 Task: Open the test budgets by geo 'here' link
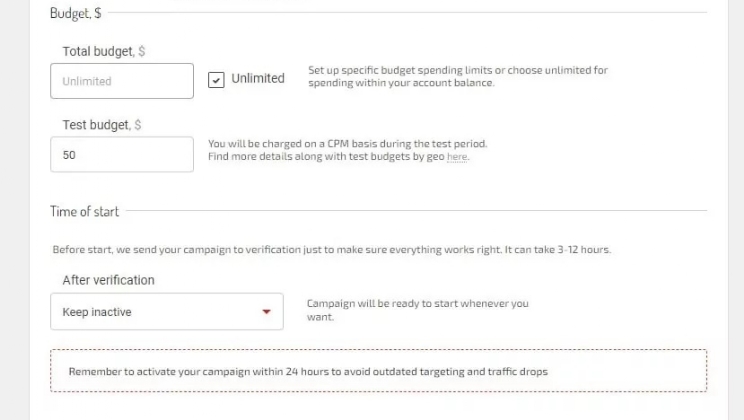coord(457,157)
